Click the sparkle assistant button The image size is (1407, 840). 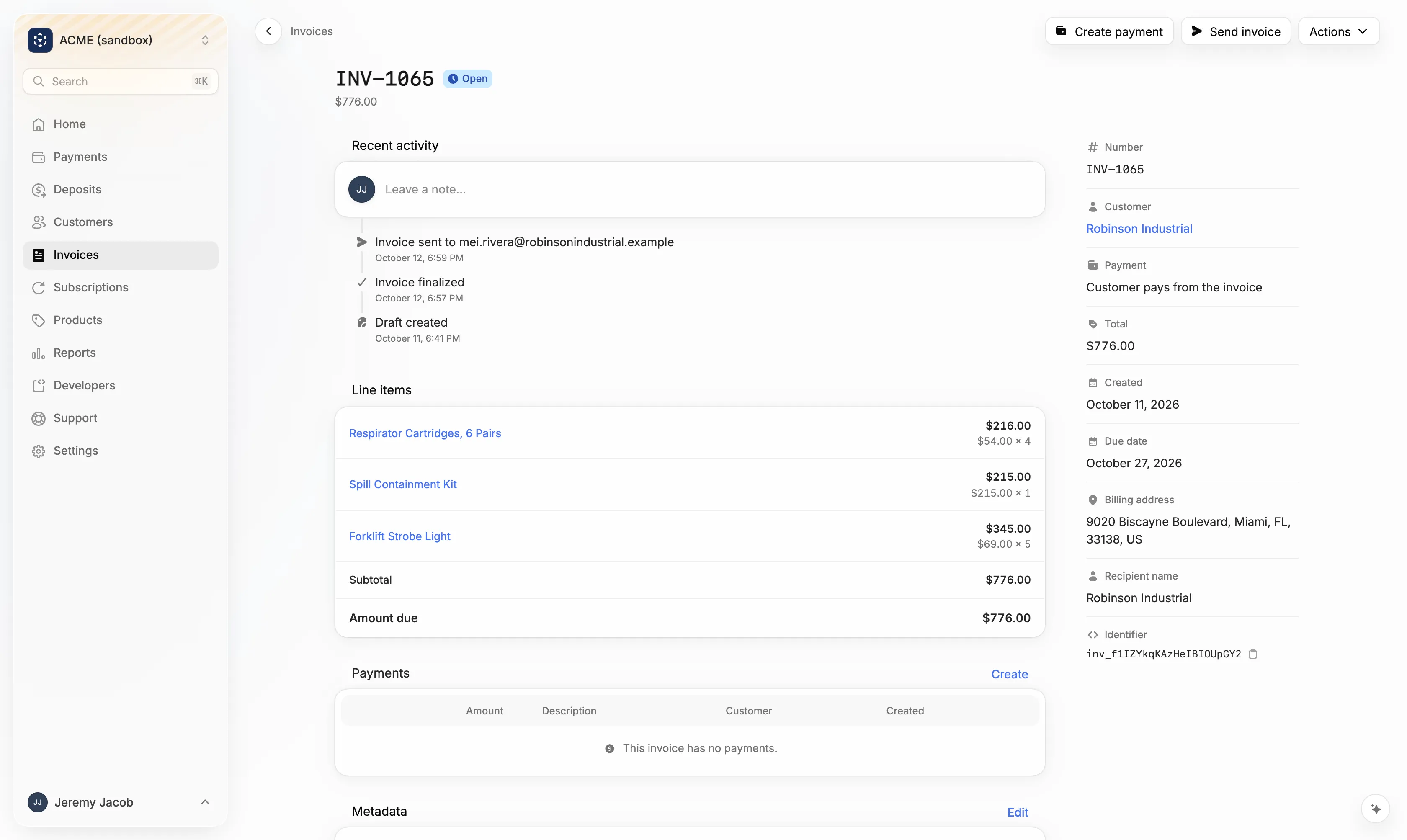tap(1376, 809)
